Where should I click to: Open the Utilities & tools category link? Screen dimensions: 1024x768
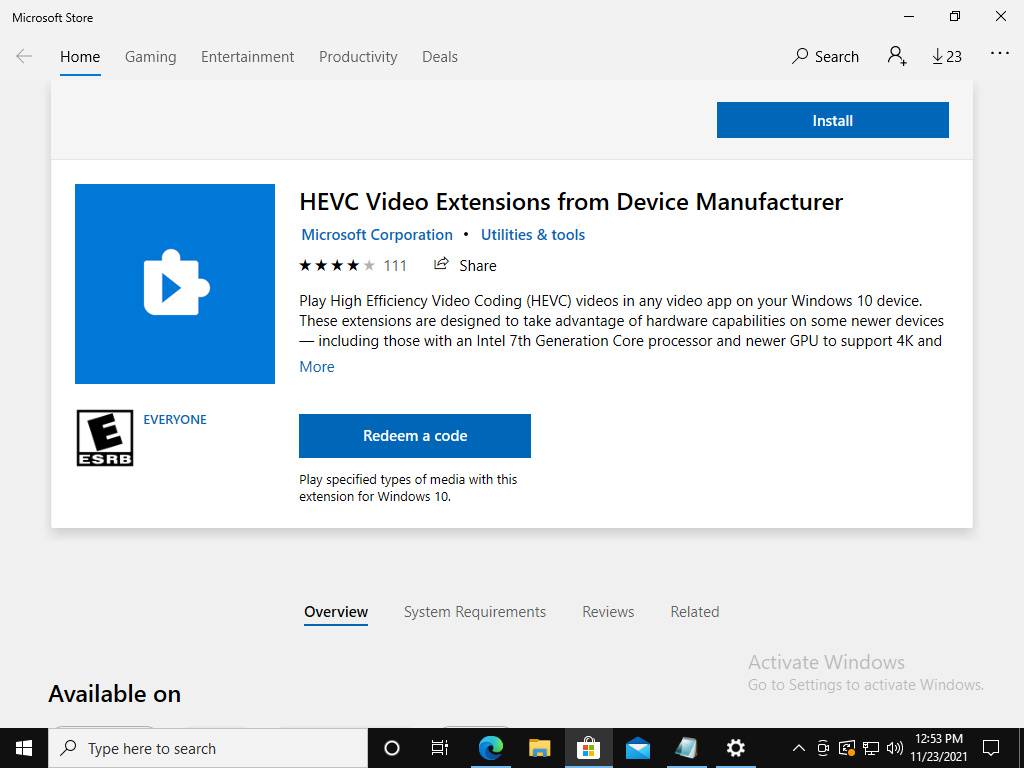click(533, 235)
